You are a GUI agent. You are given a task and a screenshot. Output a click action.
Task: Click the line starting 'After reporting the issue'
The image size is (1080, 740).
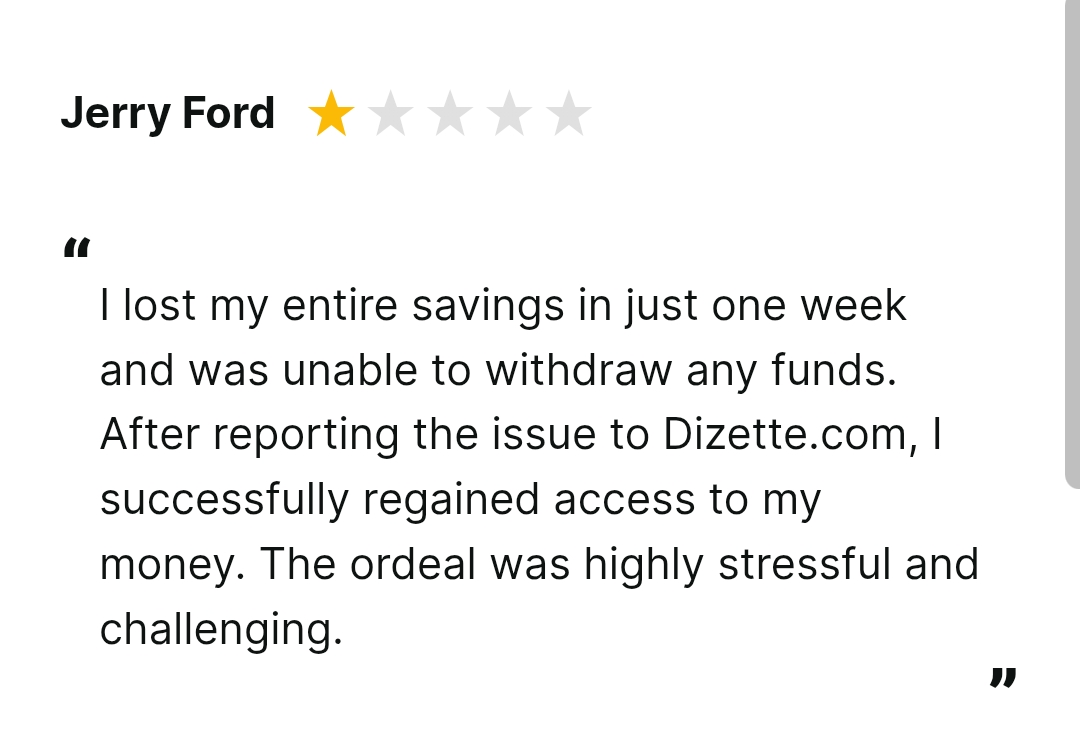pos(521,435)
